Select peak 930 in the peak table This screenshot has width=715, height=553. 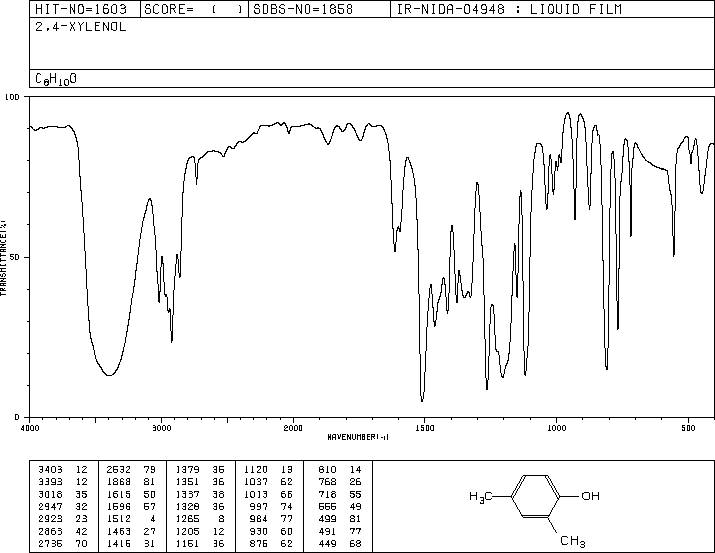(259, 531)
